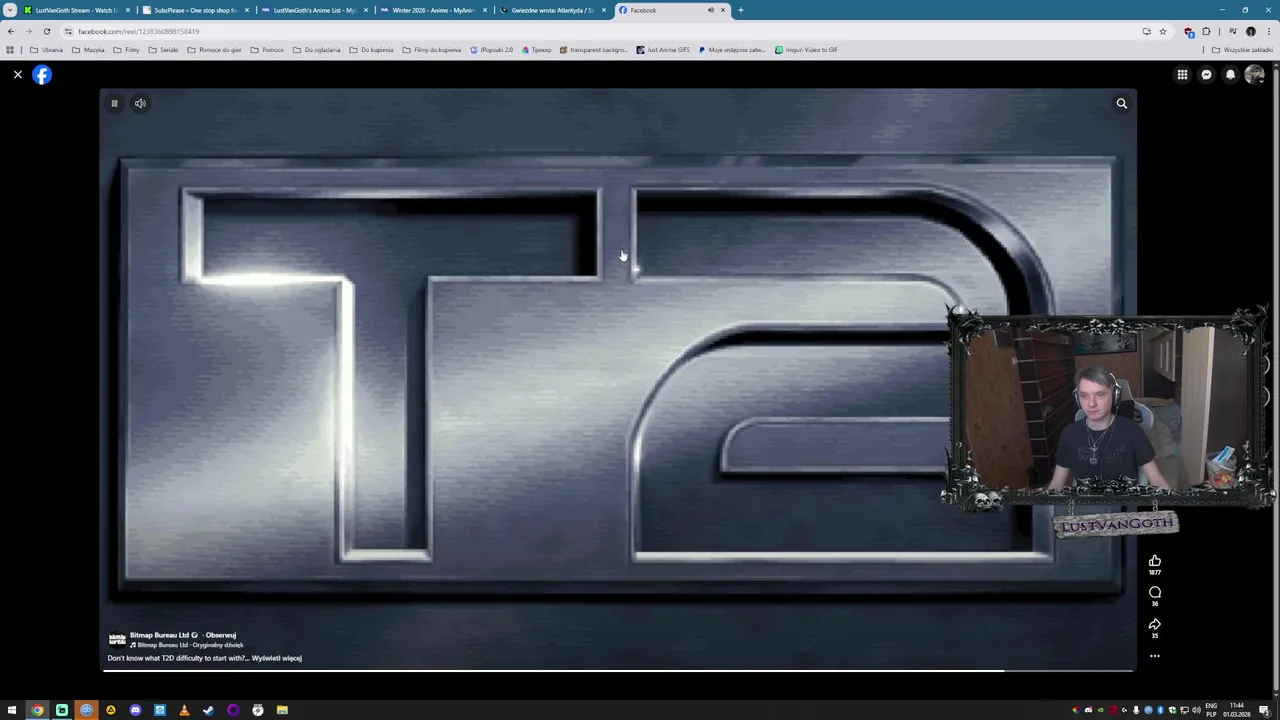Switch to the SubsPlease tab
1280x720 pixels.
(x=195, y=10)
